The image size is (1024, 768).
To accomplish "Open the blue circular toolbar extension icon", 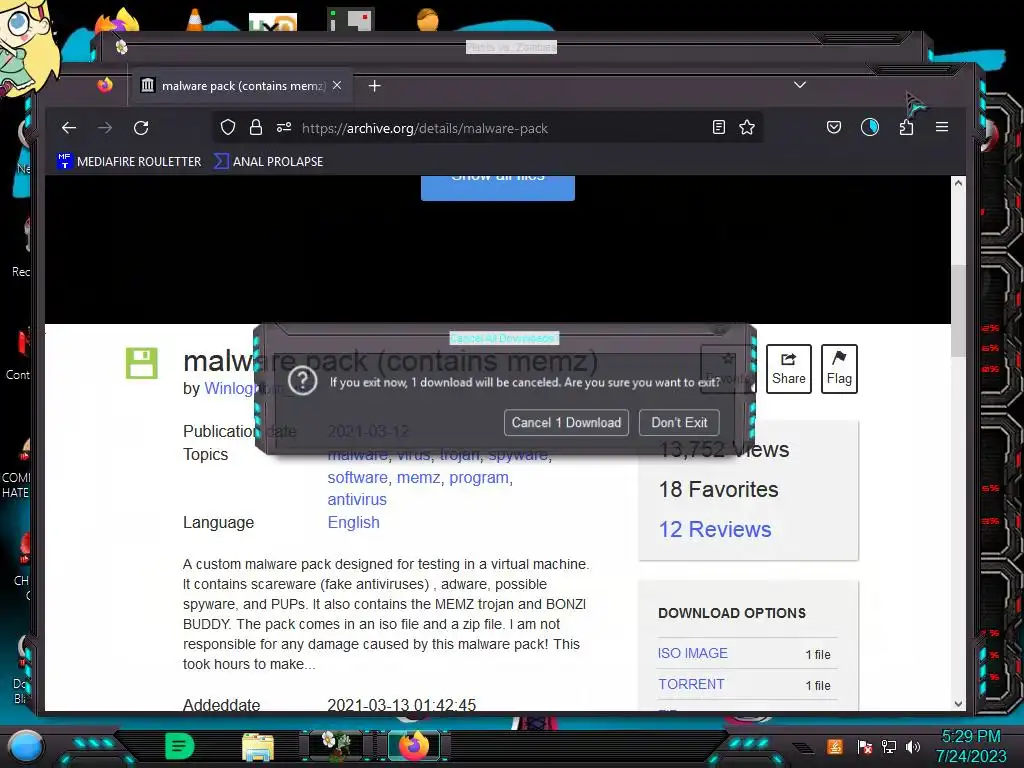I will (x=870, y=127).
